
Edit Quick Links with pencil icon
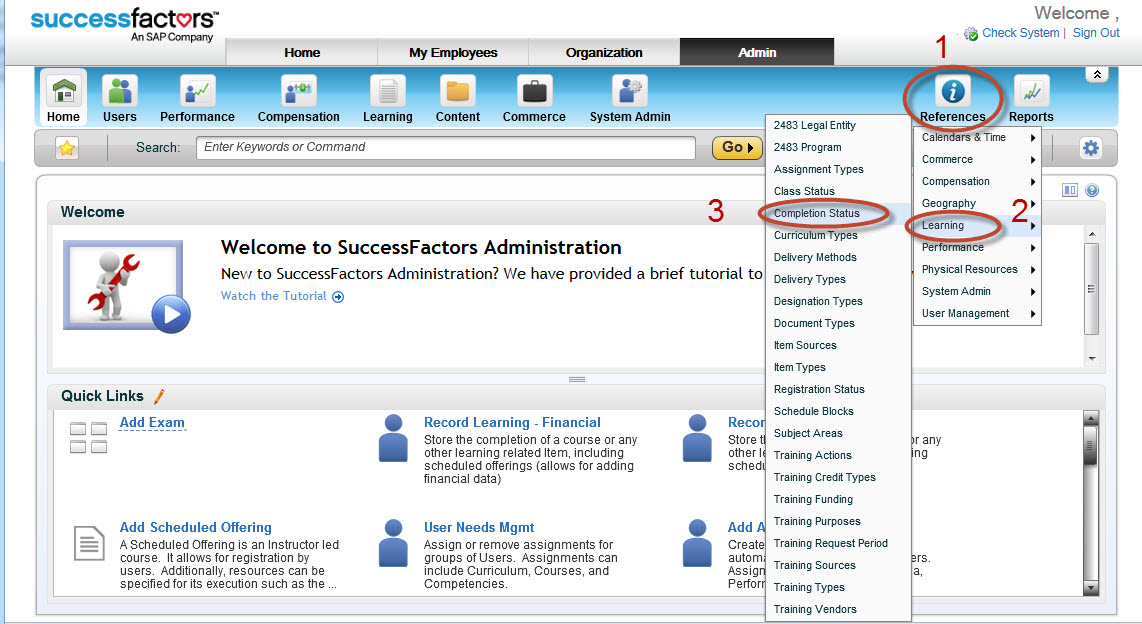(x=159, y=396)
